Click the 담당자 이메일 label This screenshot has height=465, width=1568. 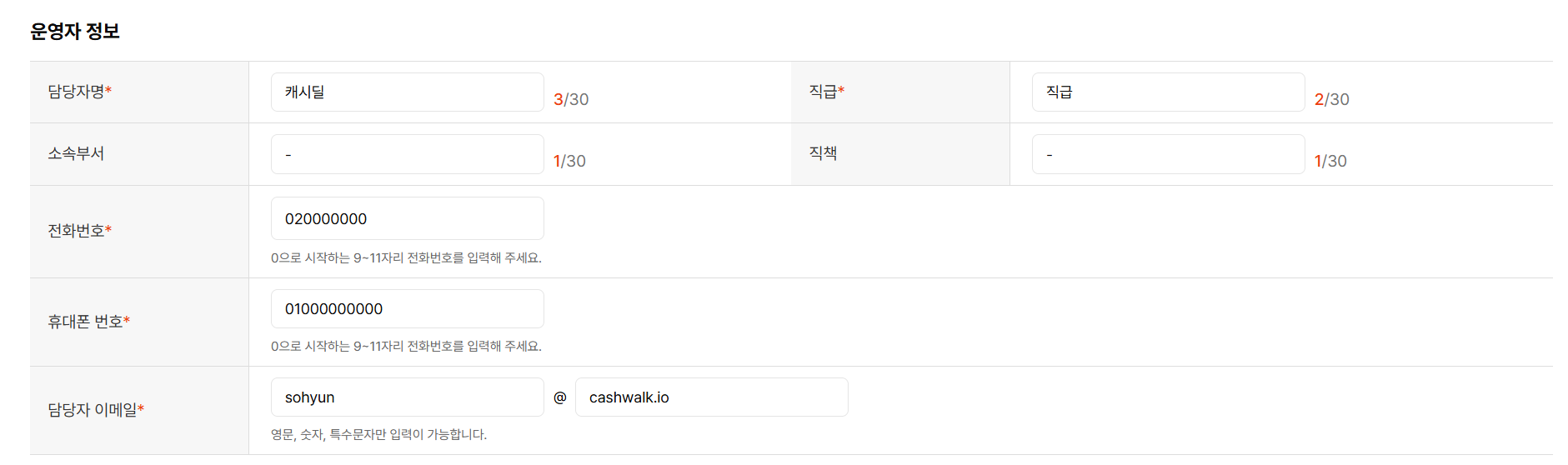pyautogui.click(x=93, y=410)
